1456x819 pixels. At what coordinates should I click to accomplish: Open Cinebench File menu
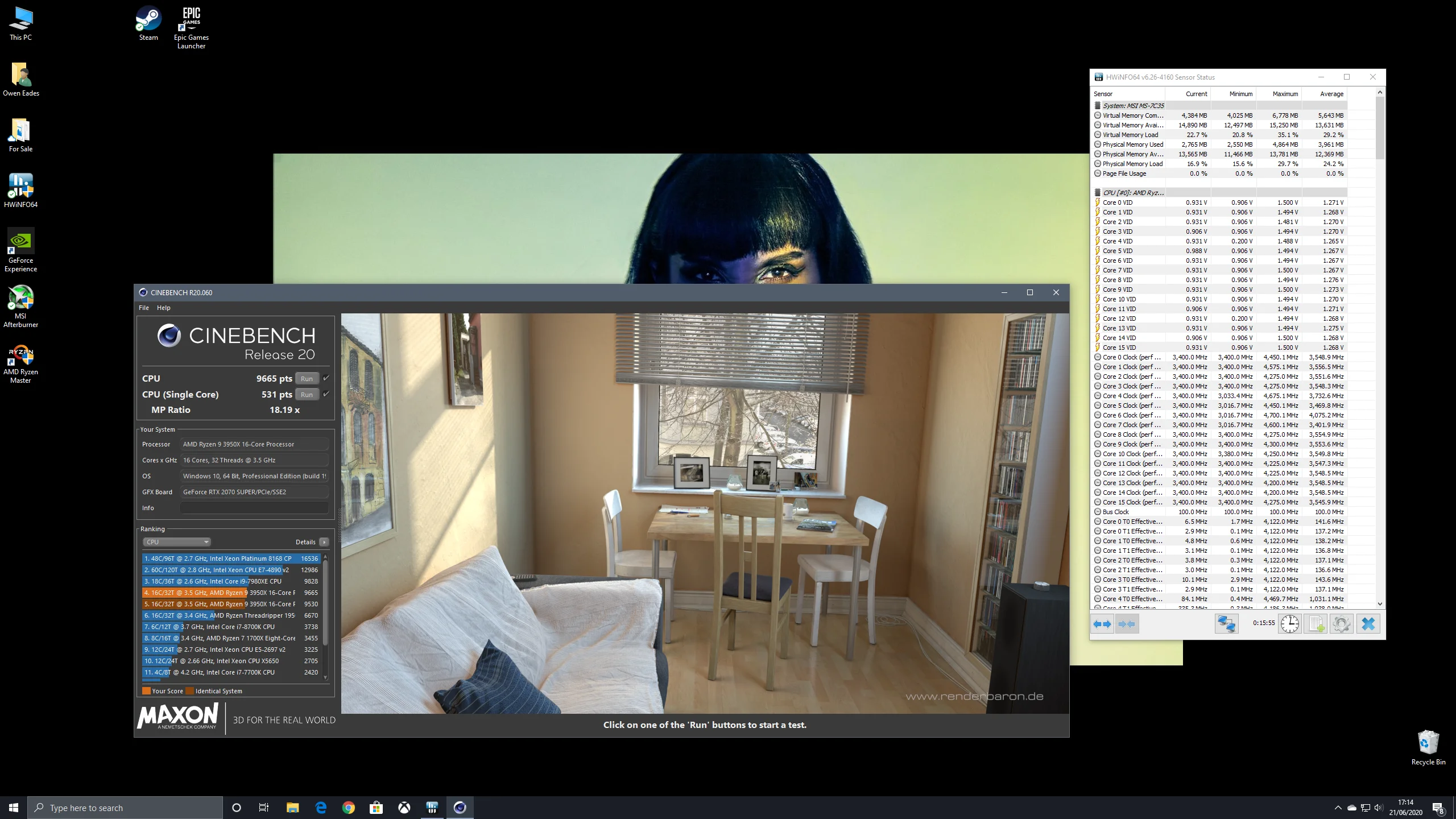coord(144,308)
